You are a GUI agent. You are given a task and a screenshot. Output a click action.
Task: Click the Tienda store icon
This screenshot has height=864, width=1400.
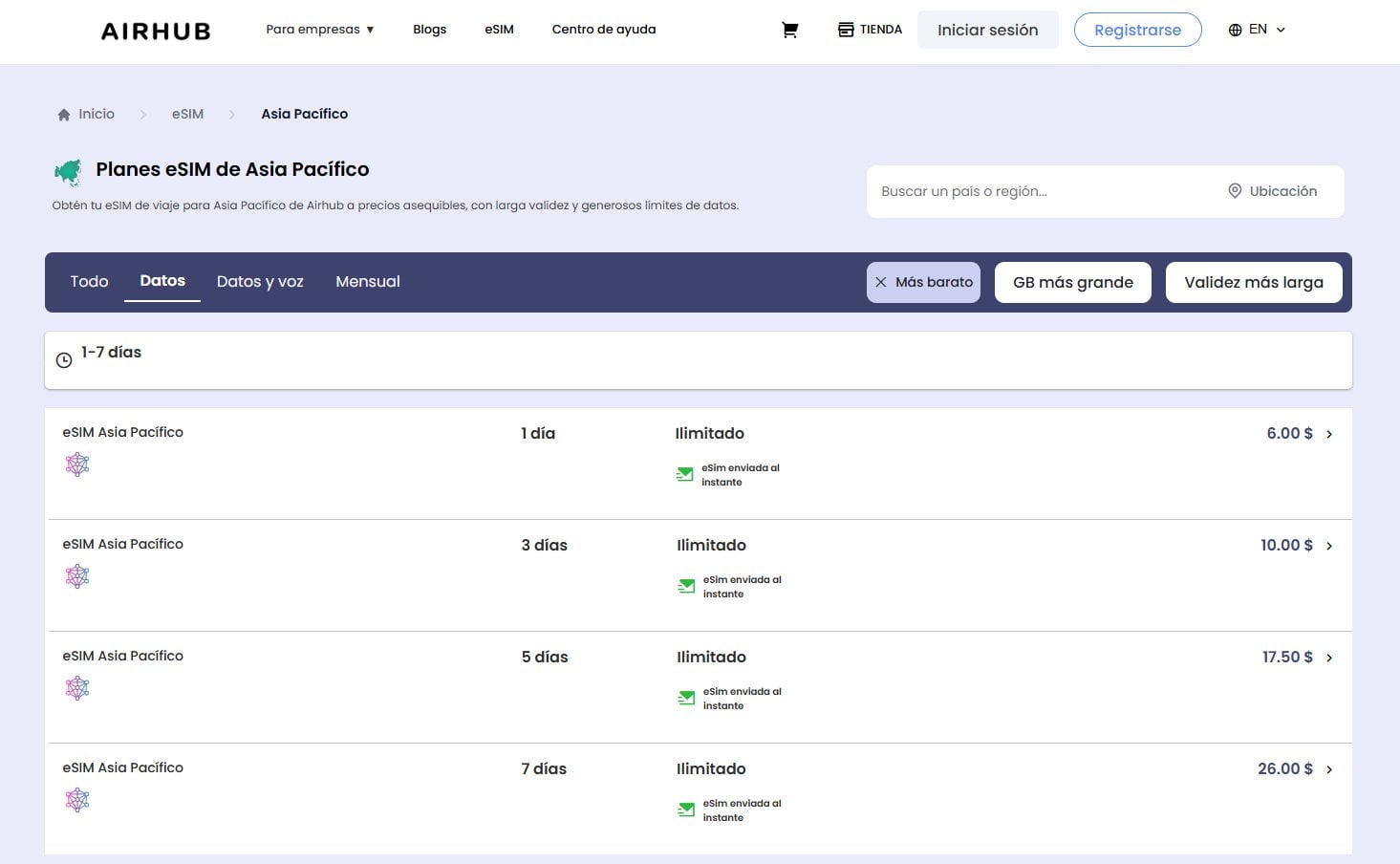(846, 30)
